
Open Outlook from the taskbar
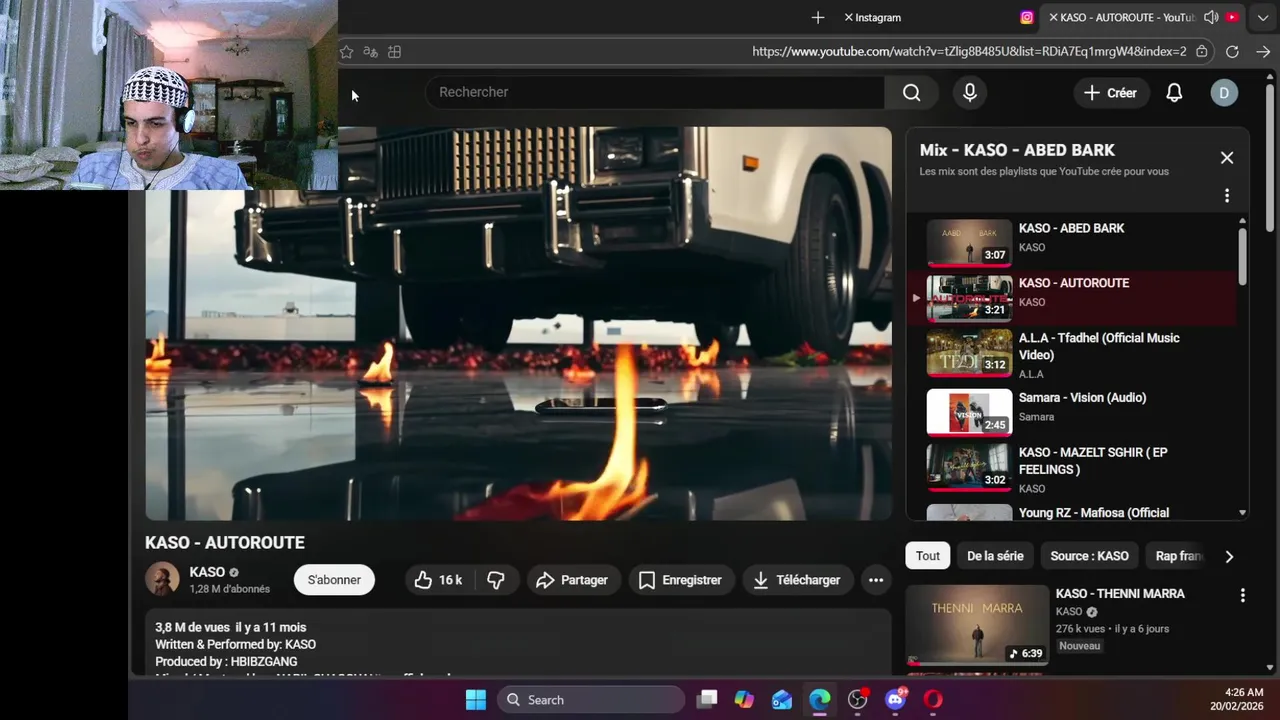point(782,699)
